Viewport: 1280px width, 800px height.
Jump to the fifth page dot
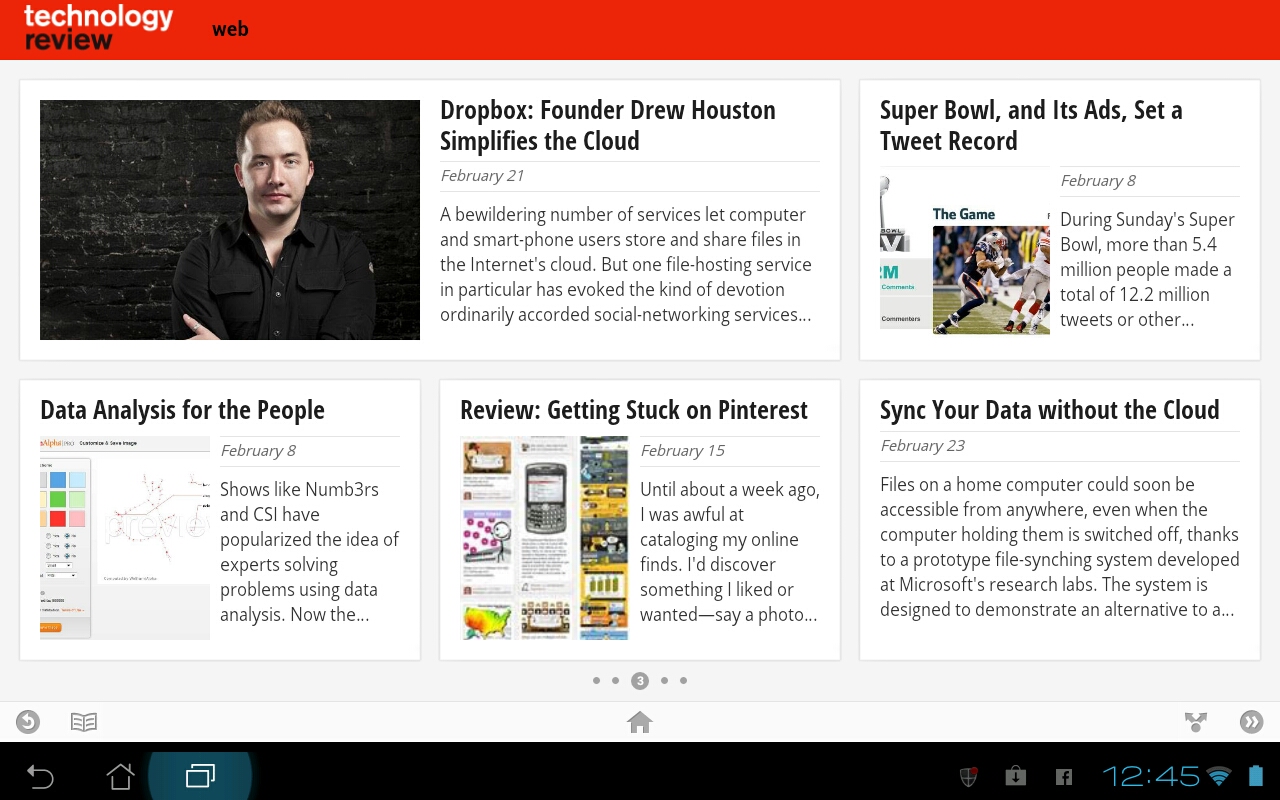684,681
